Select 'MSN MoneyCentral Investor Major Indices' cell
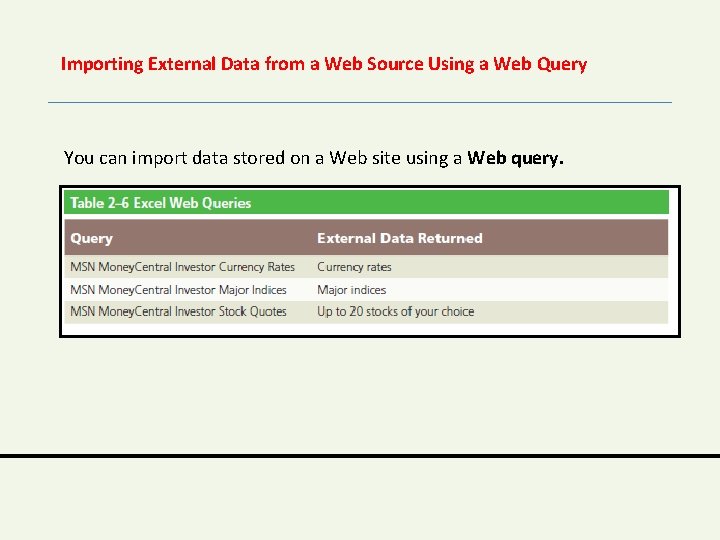720x540 pixels. click(178, 290)
